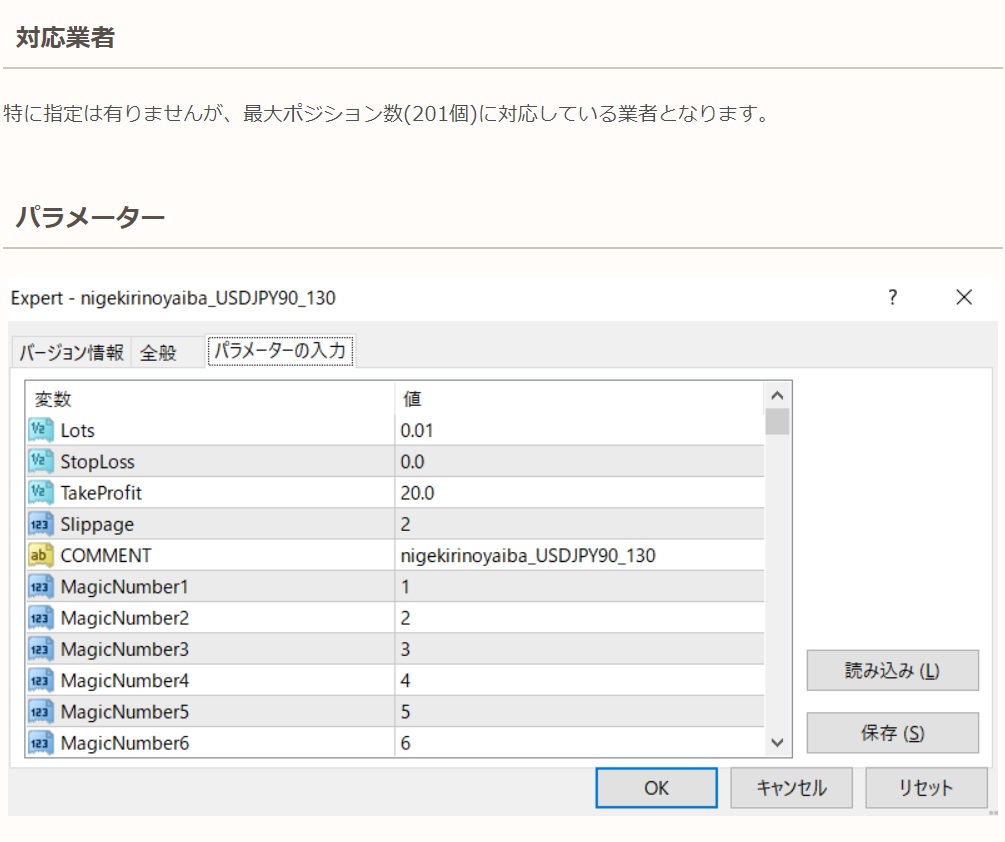Click the MagicNumber1 integer icon
This screenshot has height=842, width=1005.
pos(41,587)
